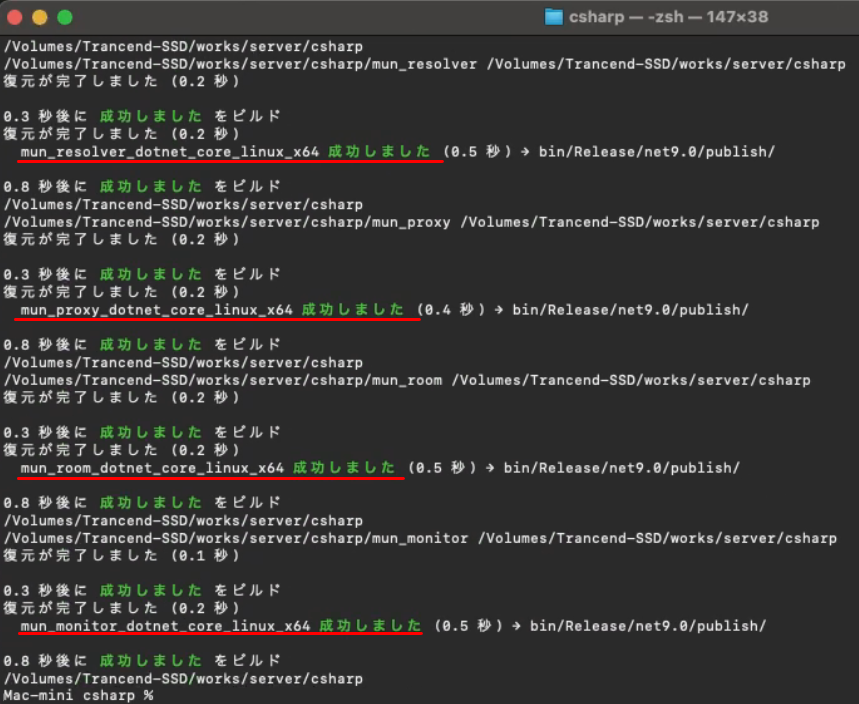Click the 'Mac-mini csharp %' command prompt

pyautogui.click(x=78, y=695)
